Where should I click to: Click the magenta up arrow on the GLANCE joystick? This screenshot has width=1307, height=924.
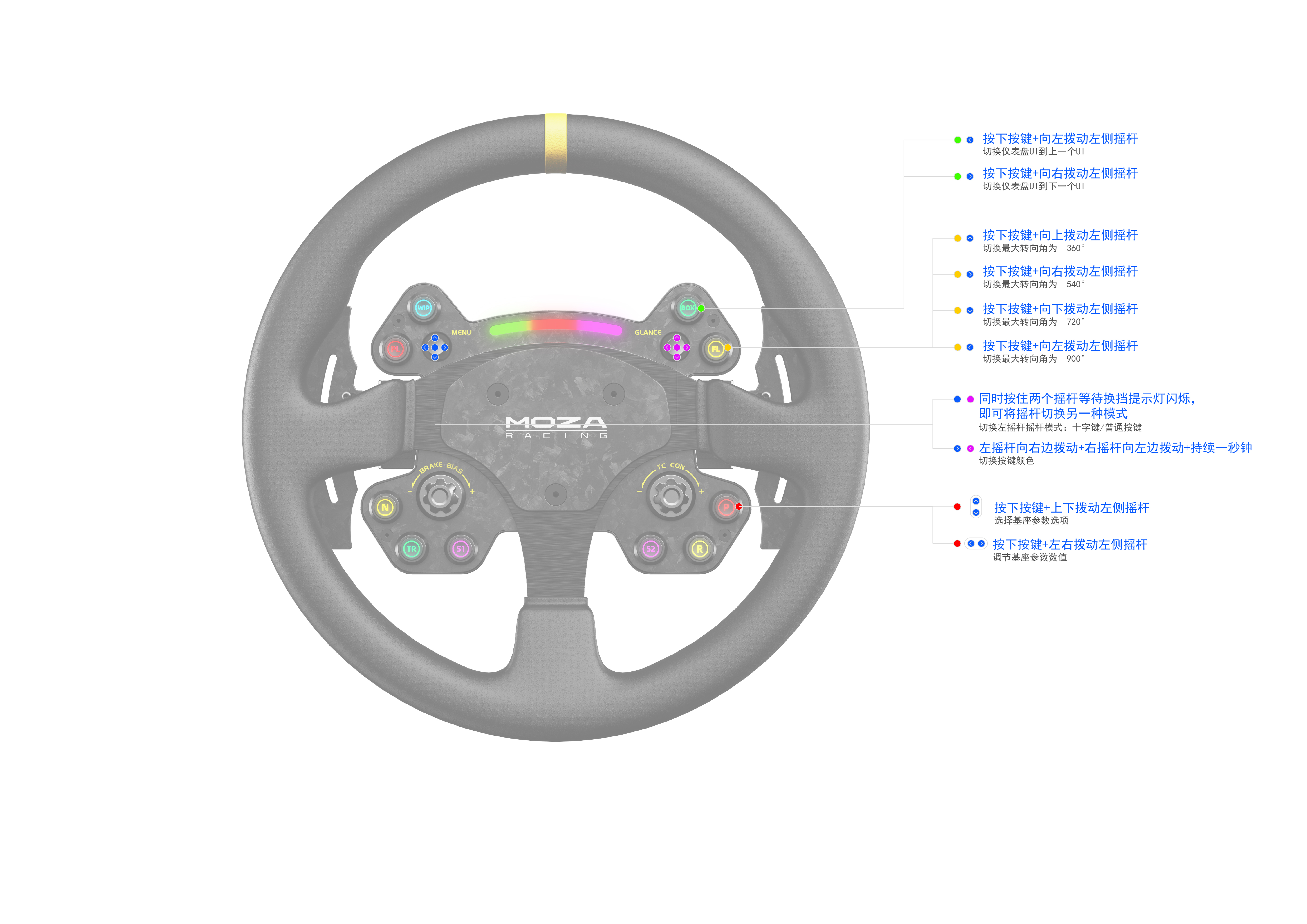[677, 338]
